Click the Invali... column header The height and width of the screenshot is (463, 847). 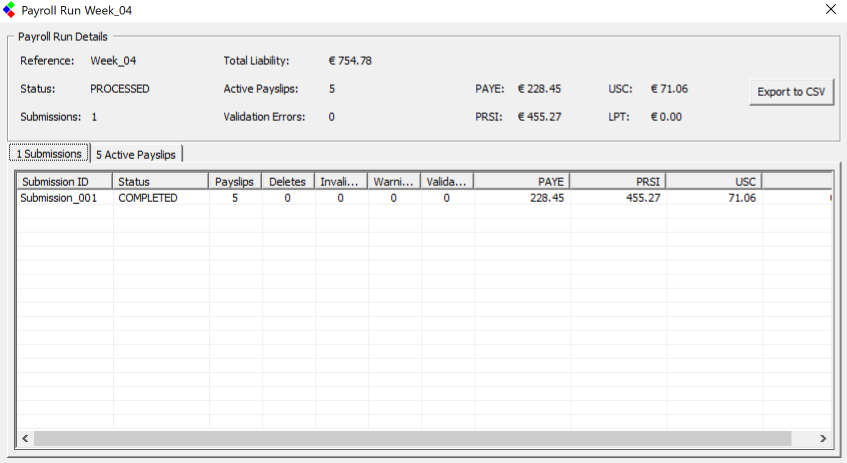click(341, 181)
